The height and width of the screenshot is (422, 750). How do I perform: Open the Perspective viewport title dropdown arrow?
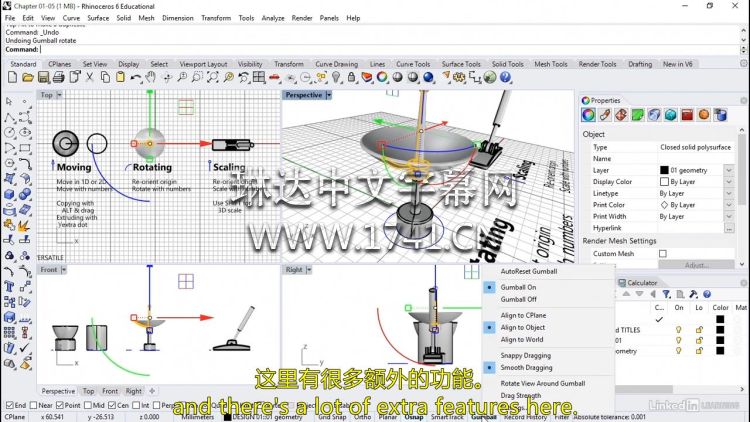pyautogui.click(x=329, y=95)
